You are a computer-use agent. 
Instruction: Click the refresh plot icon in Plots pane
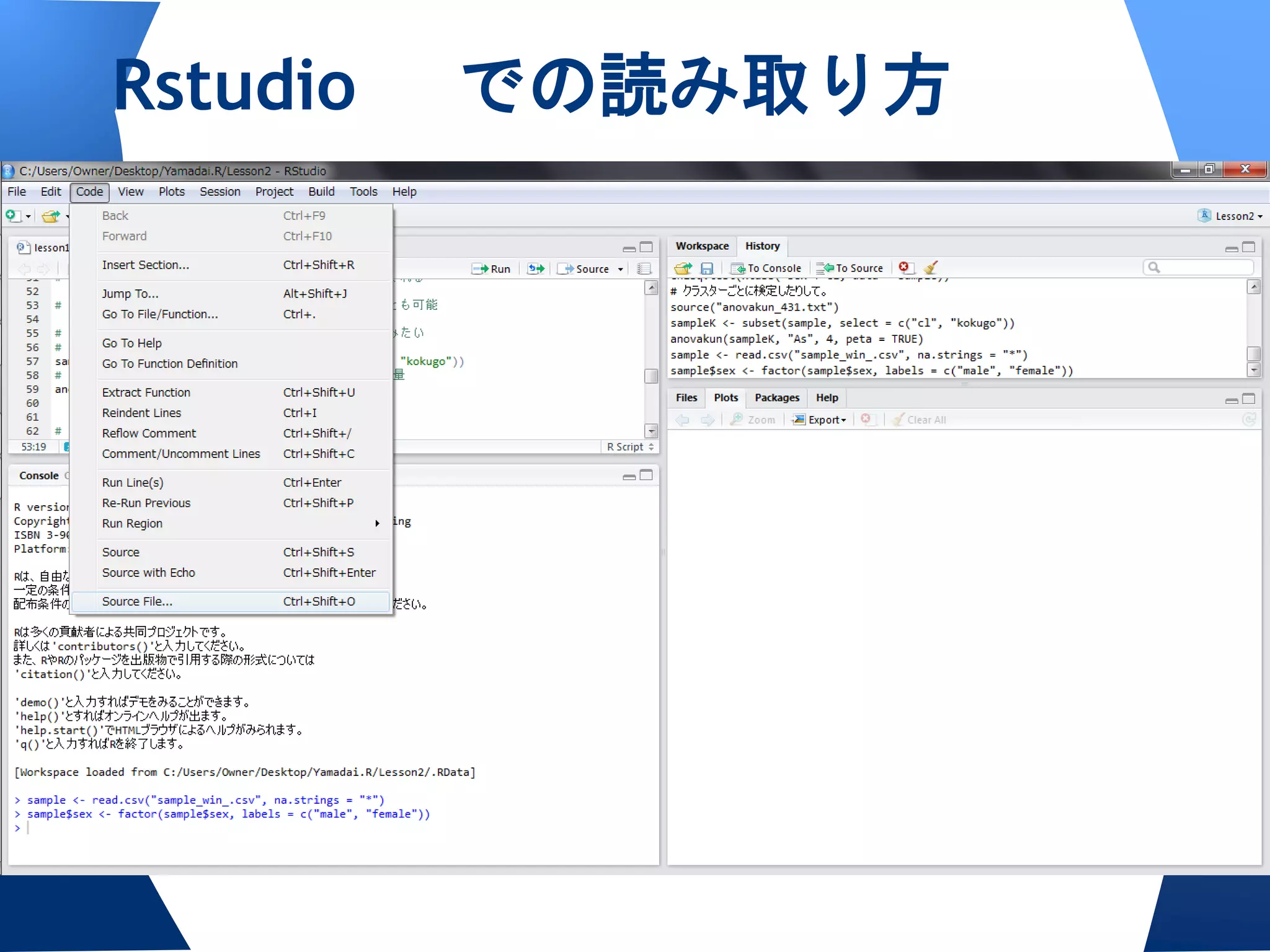pos(1249,420)
